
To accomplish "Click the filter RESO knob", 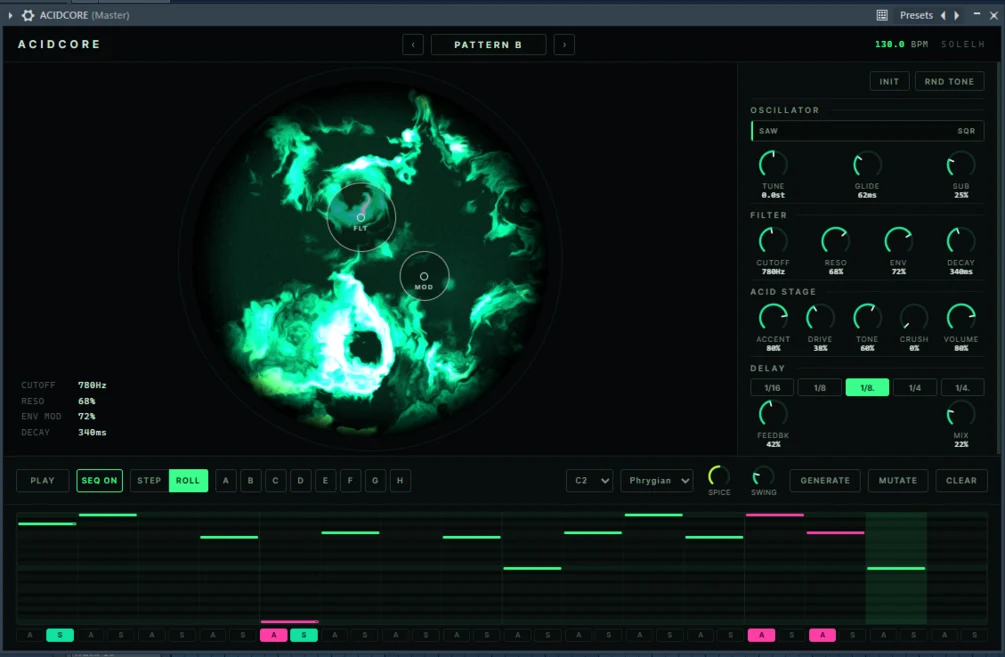I will (835, 241).
